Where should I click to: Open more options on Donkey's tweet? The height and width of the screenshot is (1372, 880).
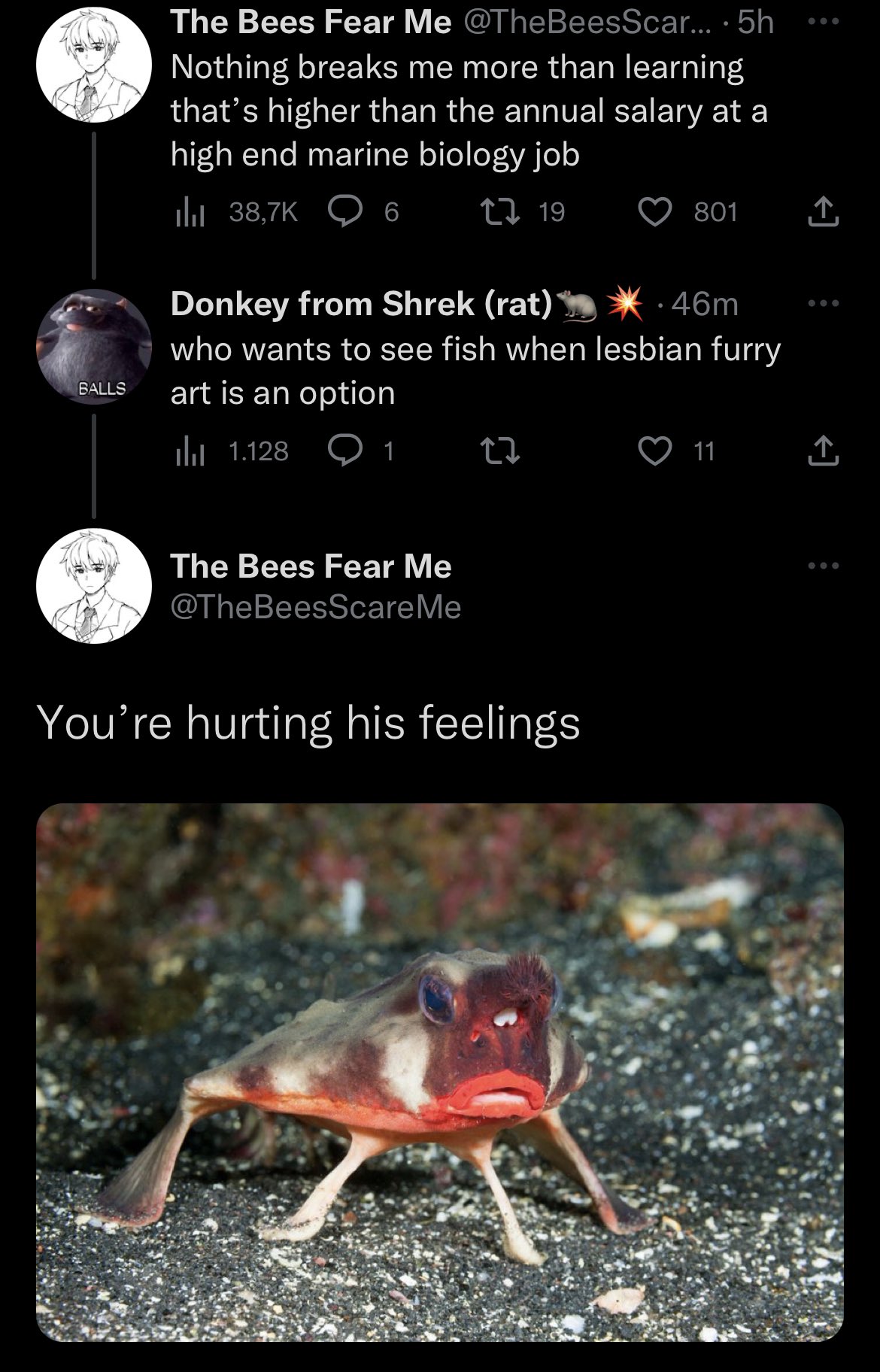point(823,304)
